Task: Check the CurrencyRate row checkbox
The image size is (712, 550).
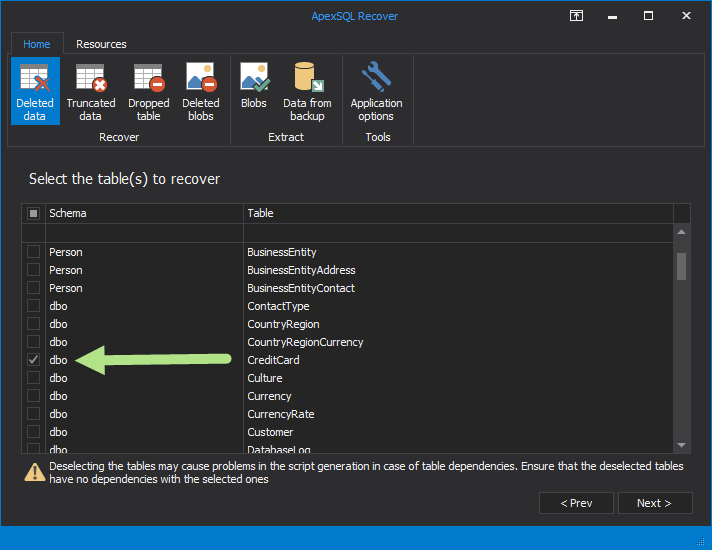Action: click(33, 414)
